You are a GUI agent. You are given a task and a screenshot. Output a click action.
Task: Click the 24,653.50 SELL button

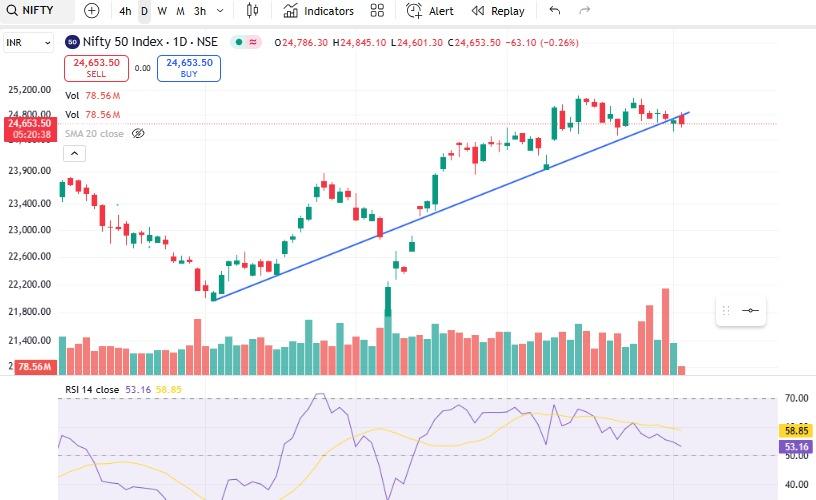(x=96, y=68)
